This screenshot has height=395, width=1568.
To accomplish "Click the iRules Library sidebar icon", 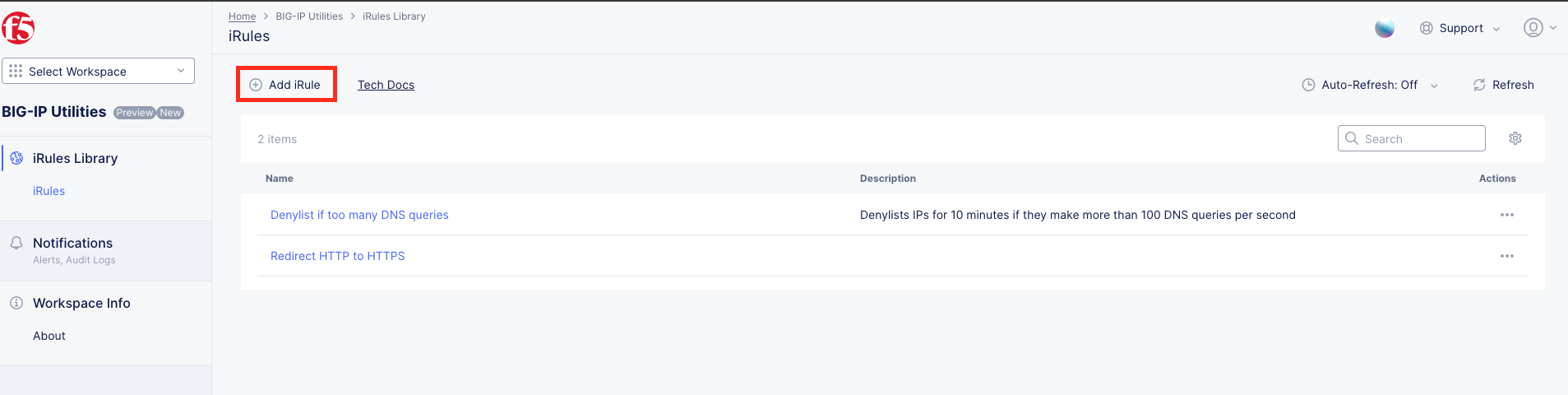I will coord(16,158).
